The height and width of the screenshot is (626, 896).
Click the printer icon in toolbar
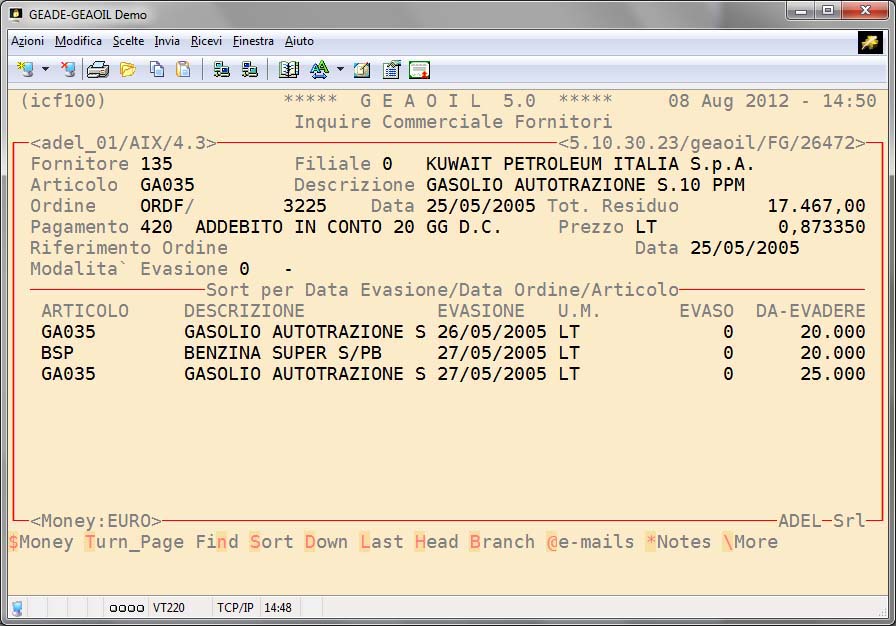tap(97, 69)
